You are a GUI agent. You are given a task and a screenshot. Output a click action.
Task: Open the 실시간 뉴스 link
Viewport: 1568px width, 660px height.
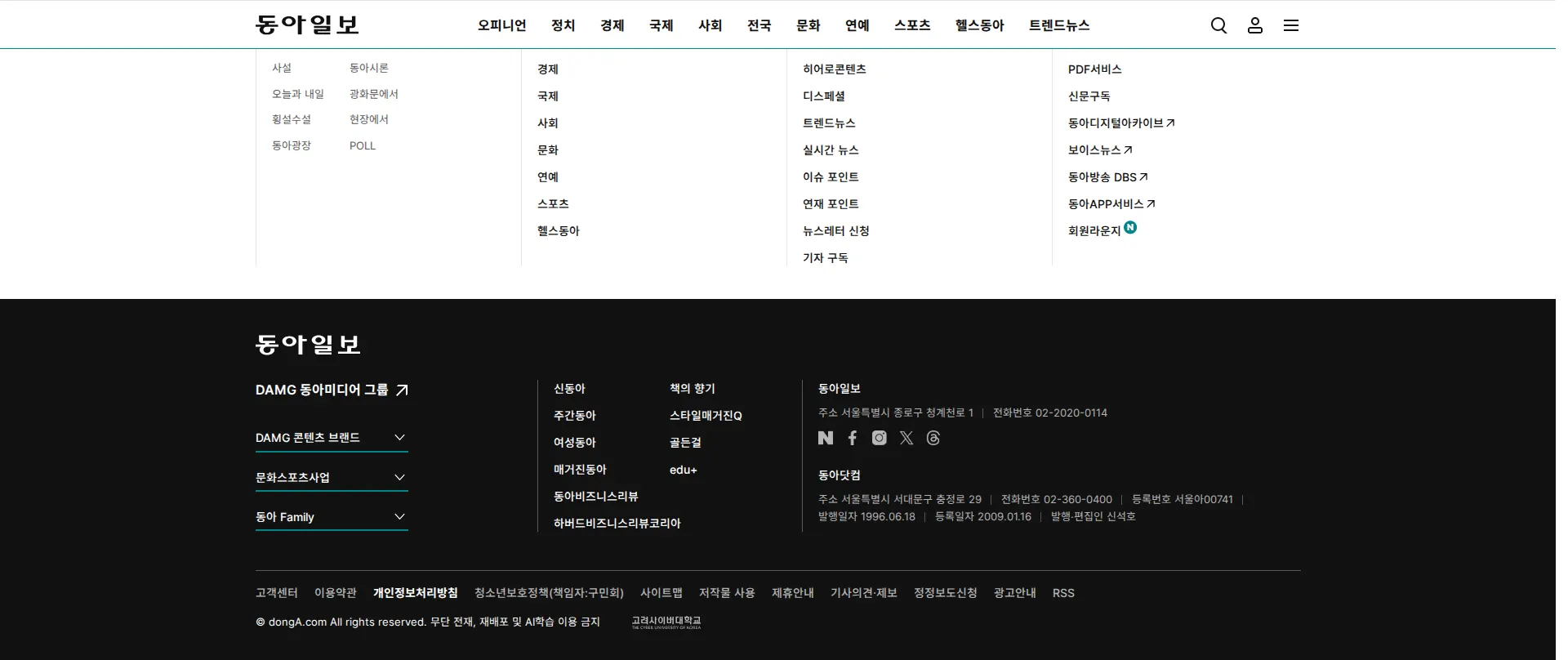831,150
